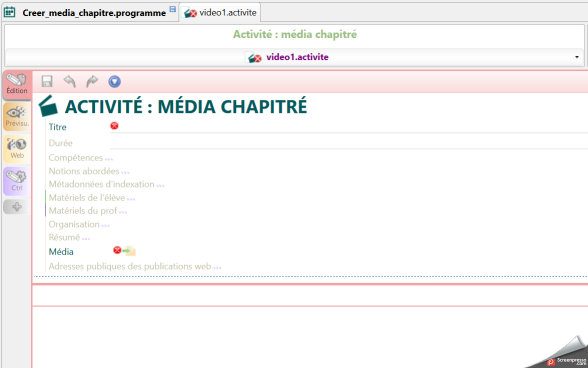
Task: Click the plus button below Ctrl
Action: [x=17, y=207]
